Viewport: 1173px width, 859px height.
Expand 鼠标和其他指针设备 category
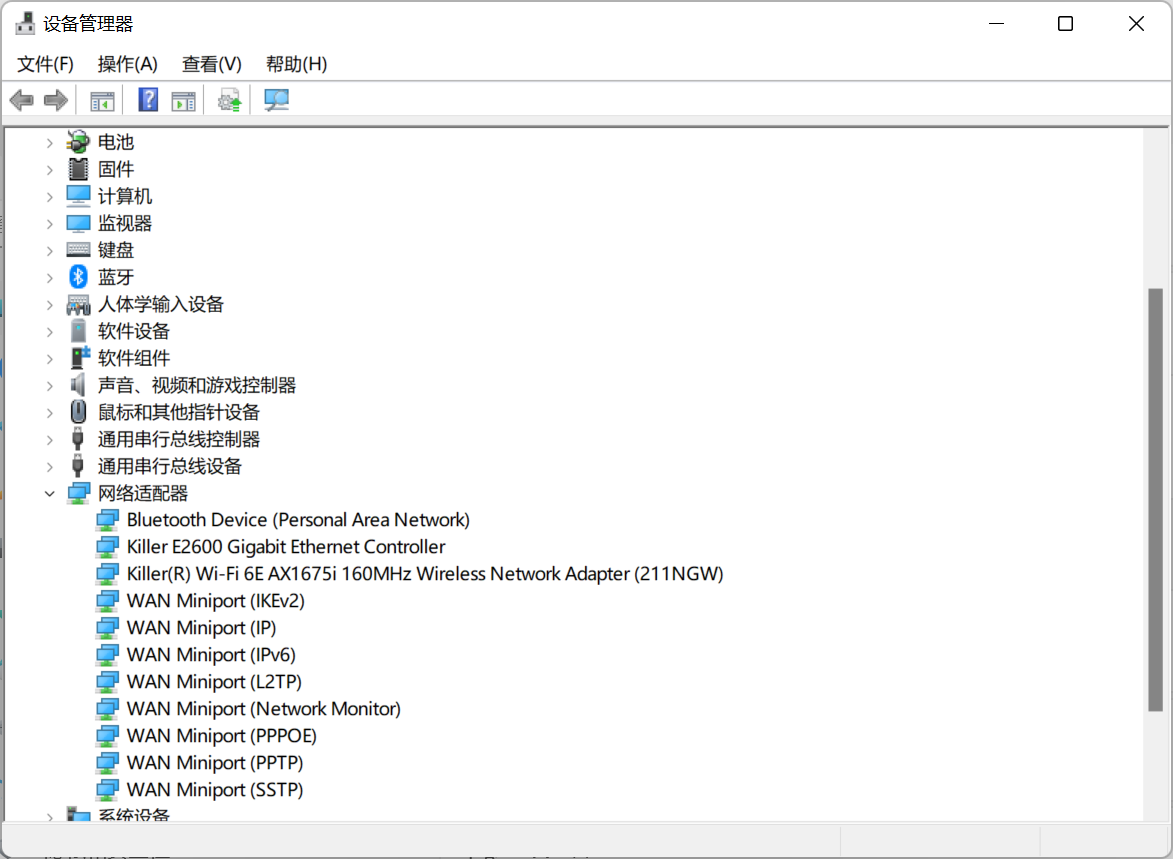[x=49, y=412]
